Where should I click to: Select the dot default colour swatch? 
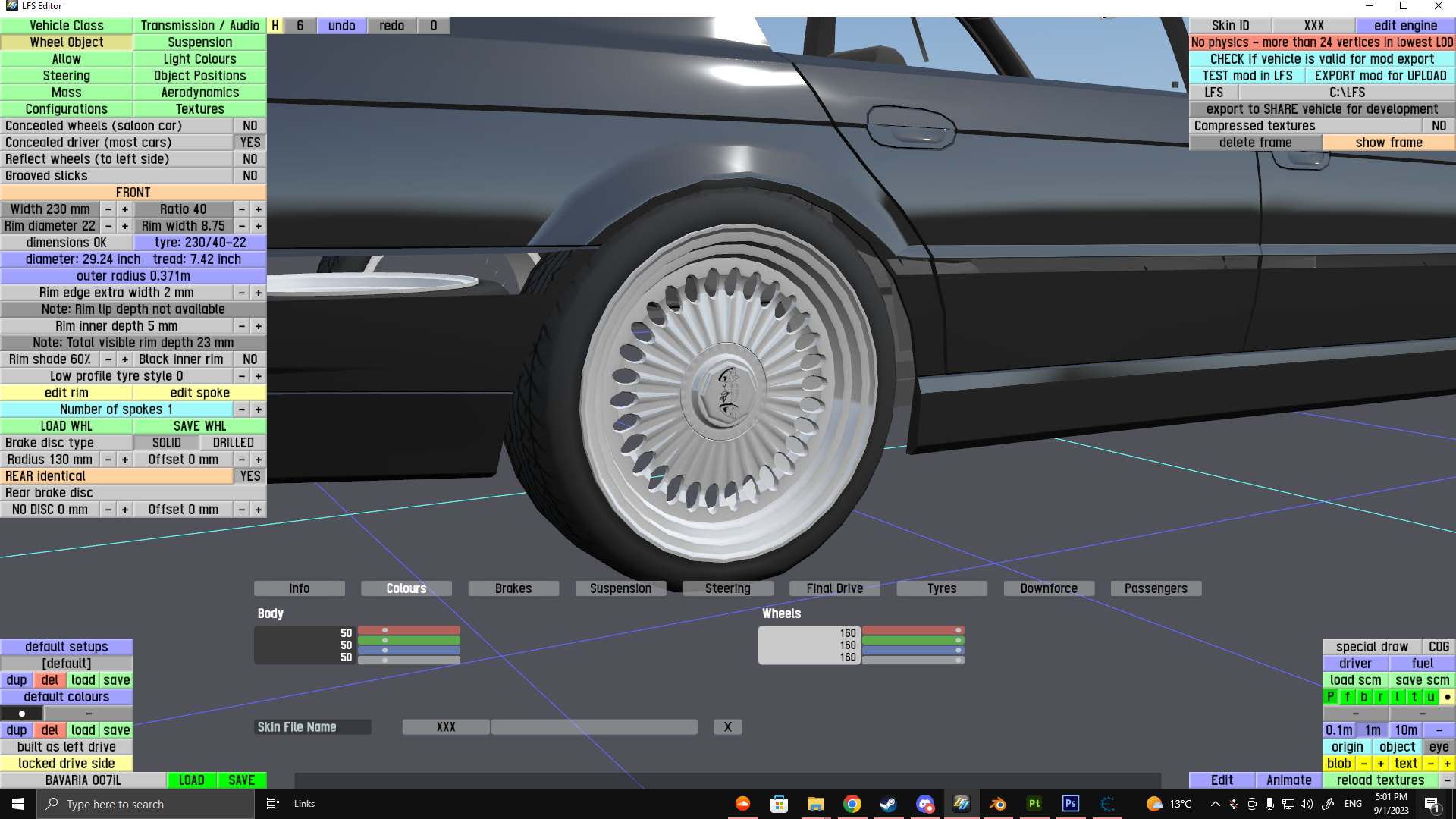(x=22, y=714)
